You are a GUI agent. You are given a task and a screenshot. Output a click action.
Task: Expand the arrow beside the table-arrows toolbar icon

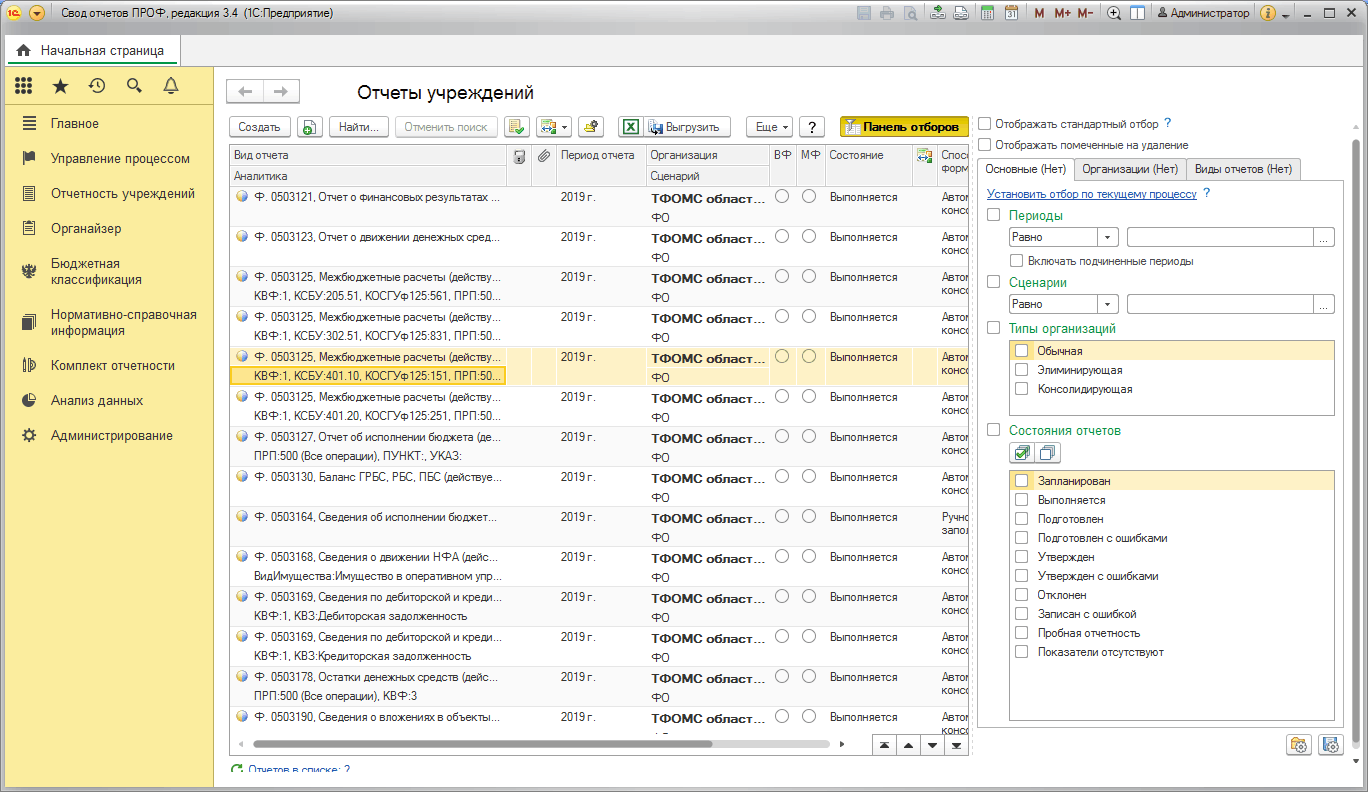click(565, 127)
